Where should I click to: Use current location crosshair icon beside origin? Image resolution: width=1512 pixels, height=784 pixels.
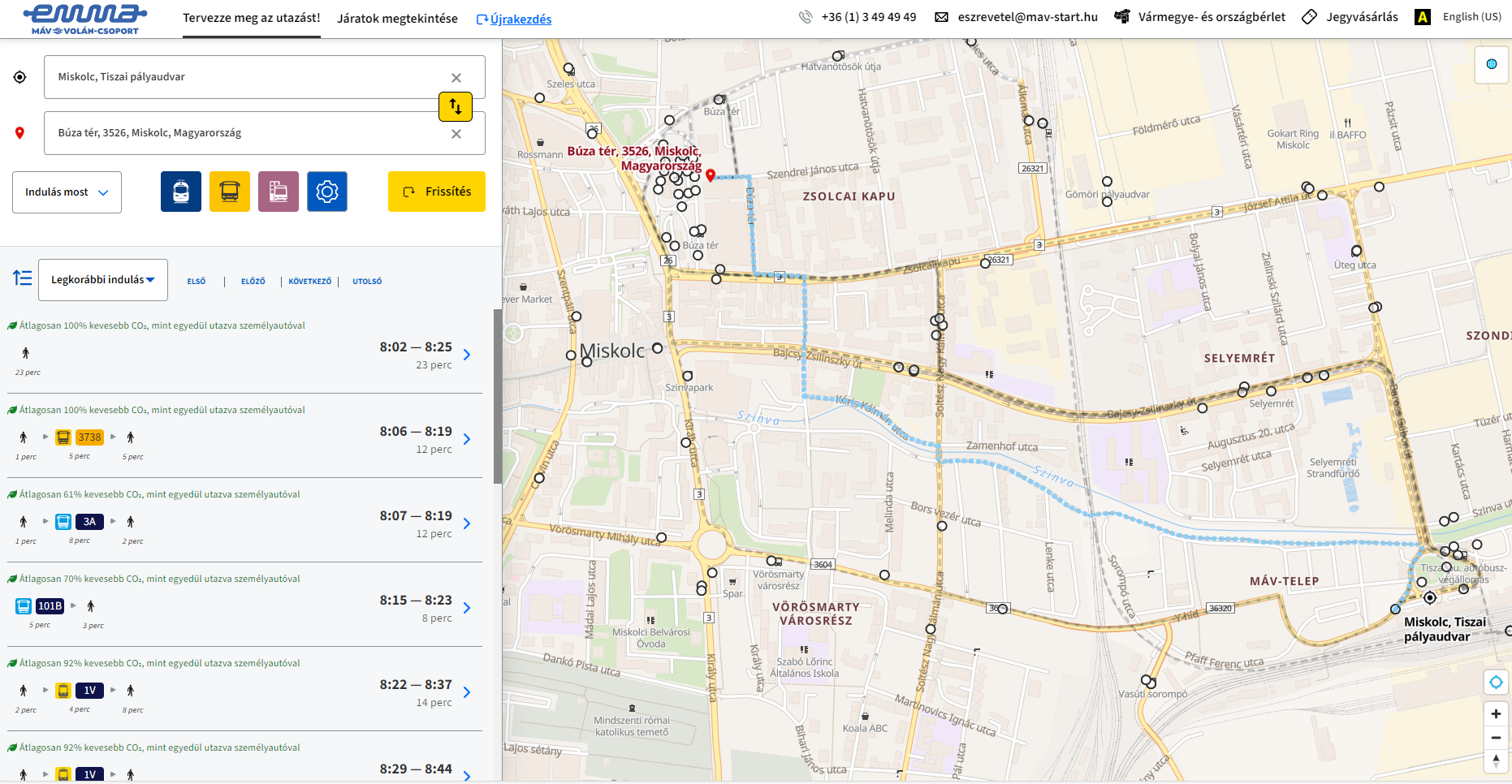click(x=20, y=77)
